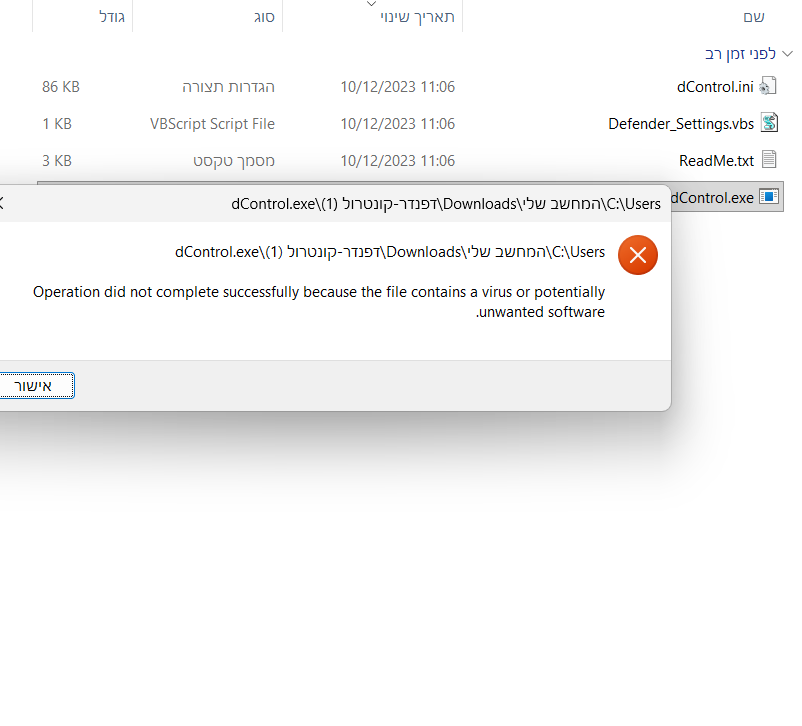Image resolution: width=802 pixels, height=726 pixels.
Task: Click the red error X icon in the dialog
Action: pyautogui.click(x=637, y=255)
